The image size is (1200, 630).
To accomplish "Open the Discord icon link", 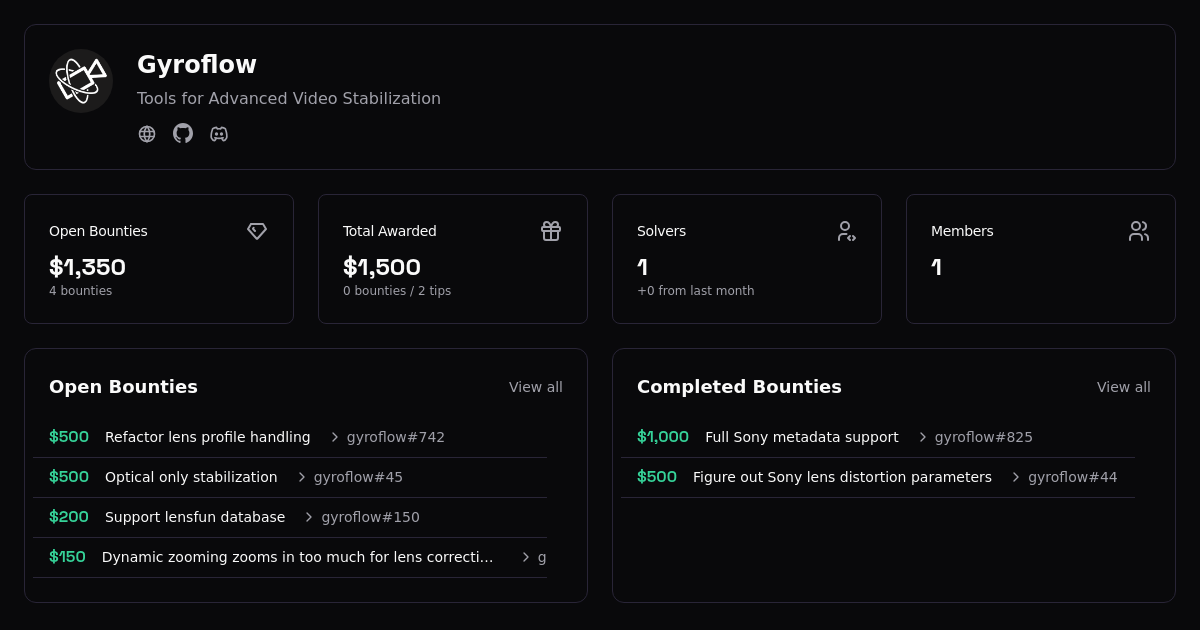I will (219, 134).
